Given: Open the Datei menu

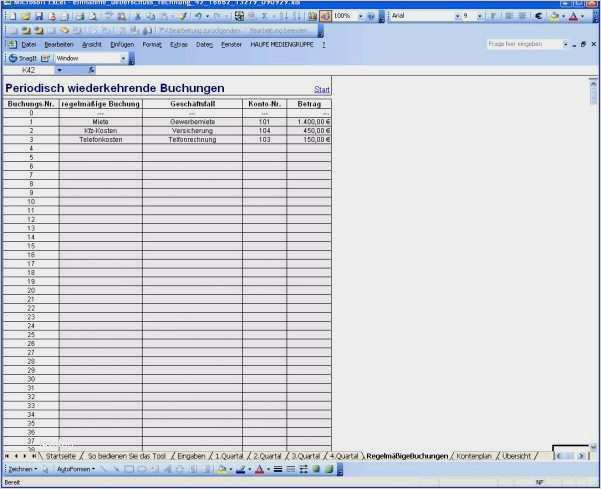Looking at the screenshot, I should pyautogui.click(x=29, y=44).
